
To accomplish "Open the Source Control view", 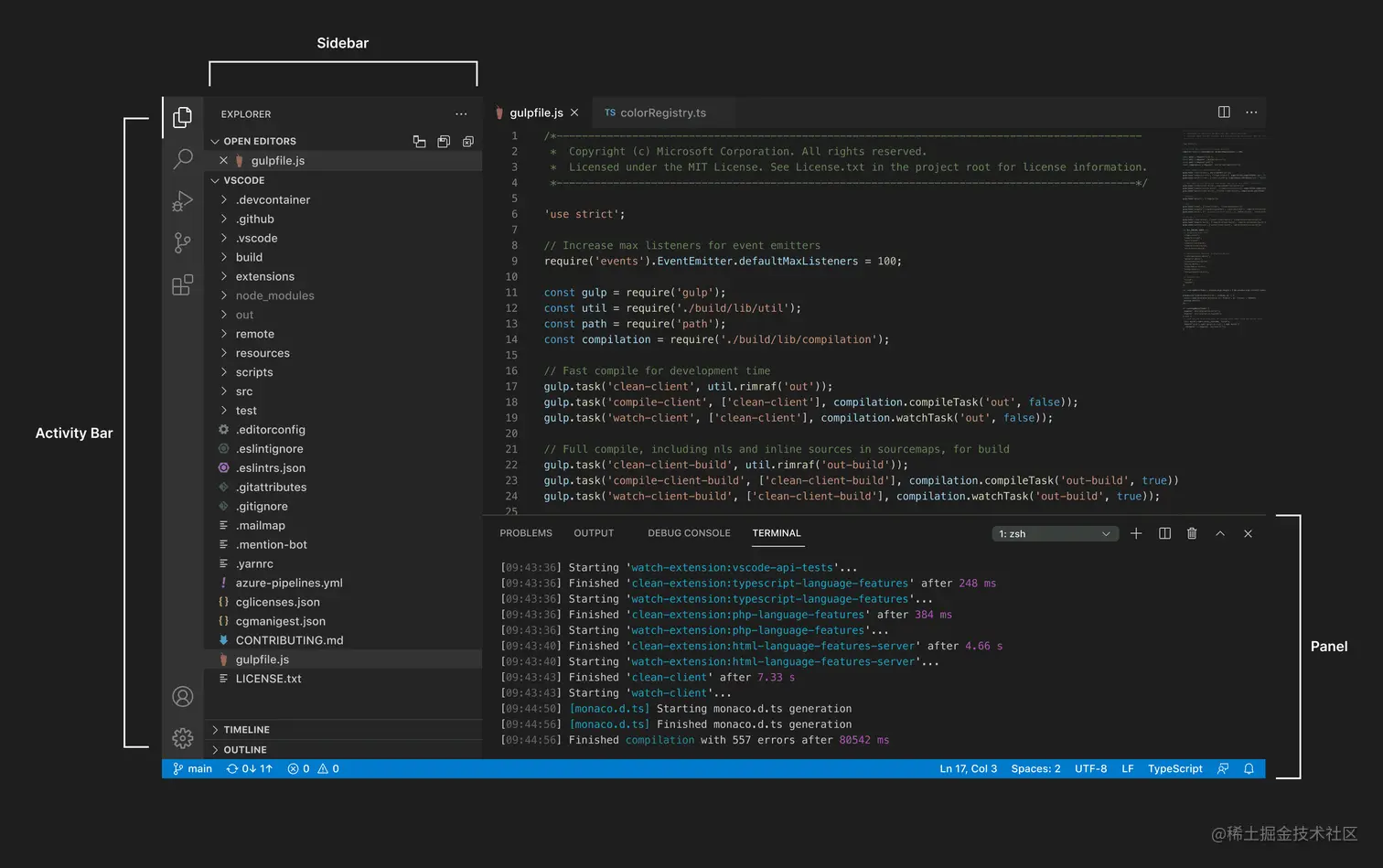I will click(183, 242).
